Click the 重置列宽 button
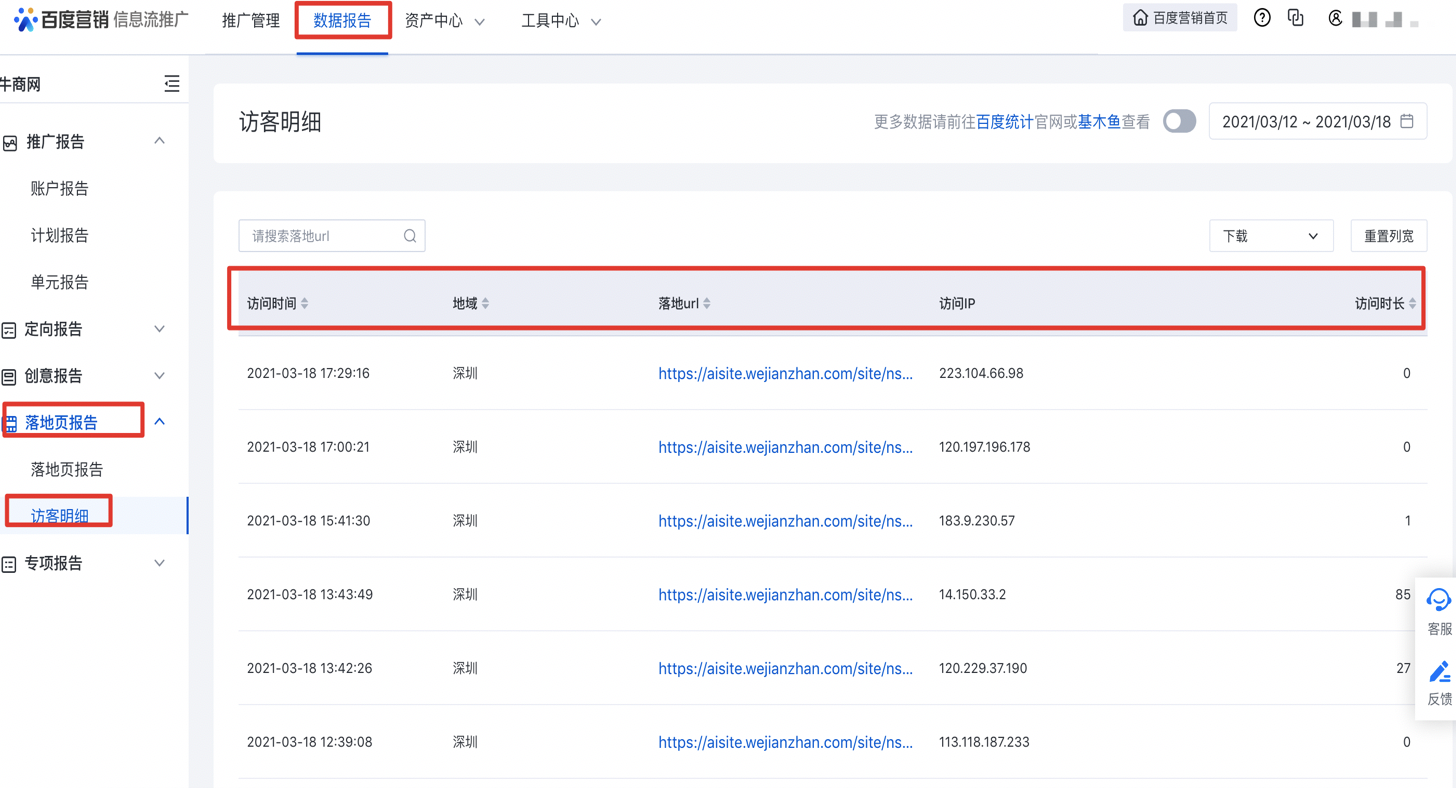The width and height of the screenshot is (1456, 788). (1388, 236)
